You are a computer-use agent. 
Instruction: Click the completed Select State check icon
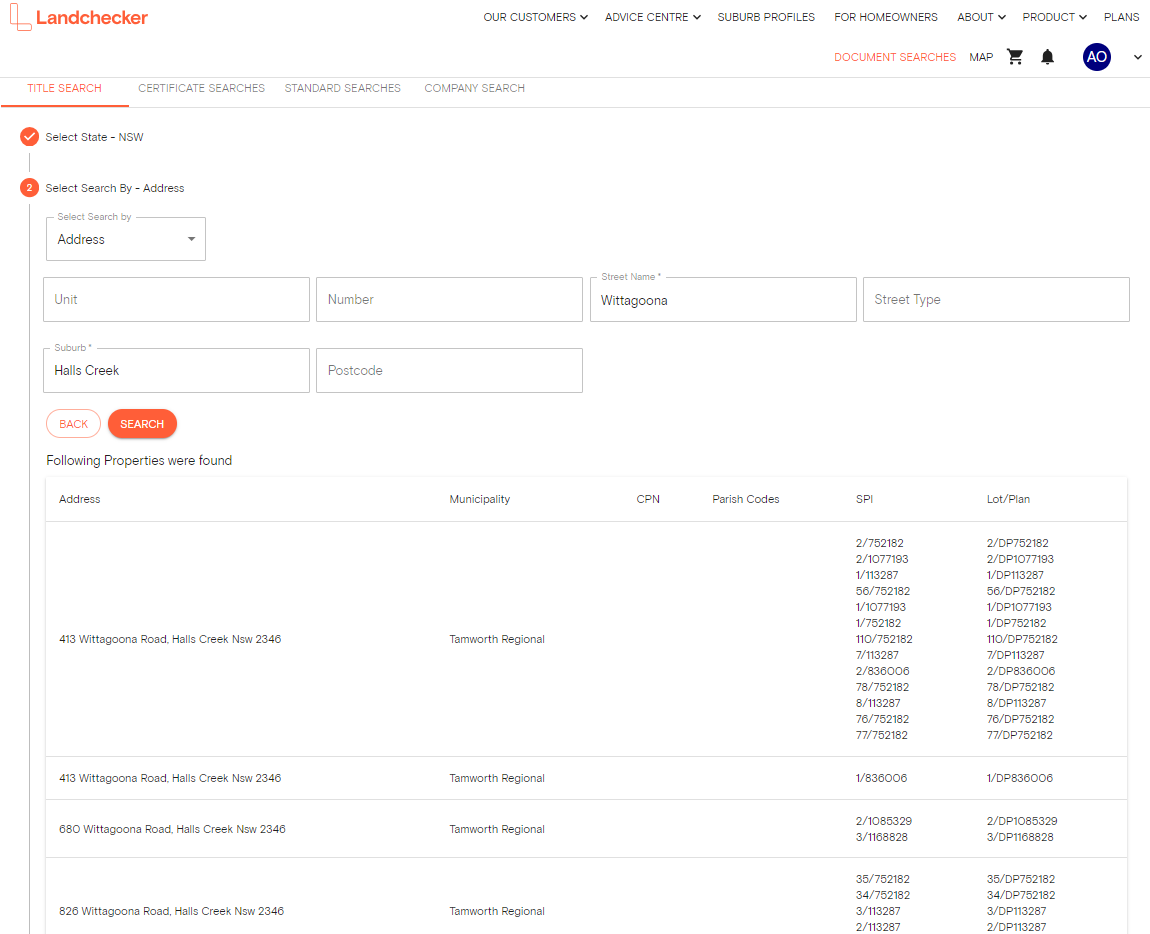[29, 136]
